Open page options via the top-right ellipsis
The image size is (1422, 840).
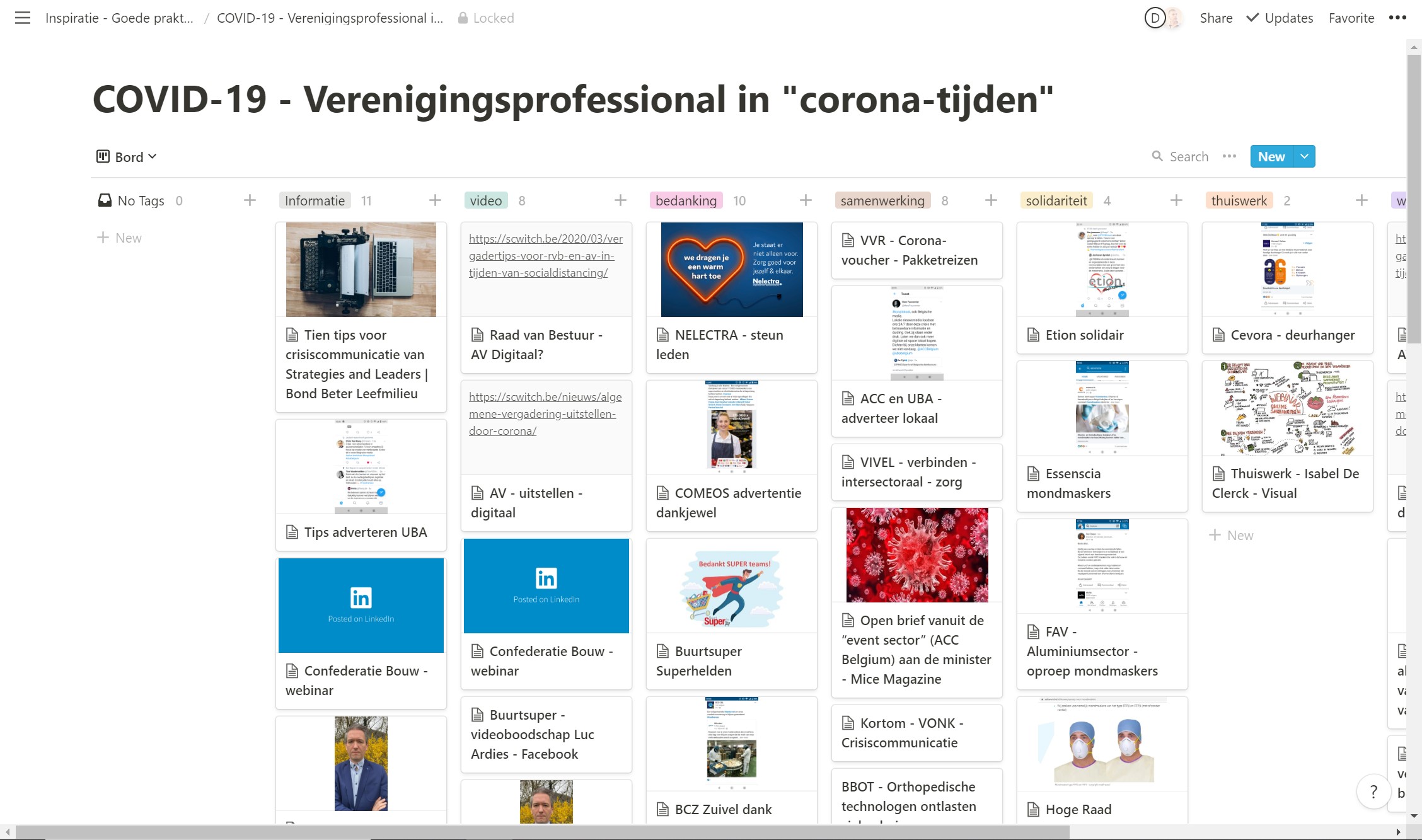tap(1399, 18)
